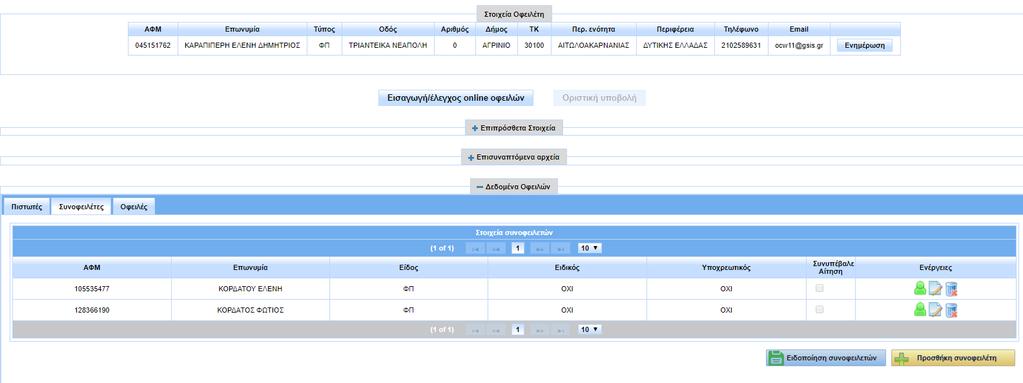The width and height of the screenshot is (1023, 383).
Task: Click Ειδοποίηση συνοφειλετών button
Action: [826, 358]
